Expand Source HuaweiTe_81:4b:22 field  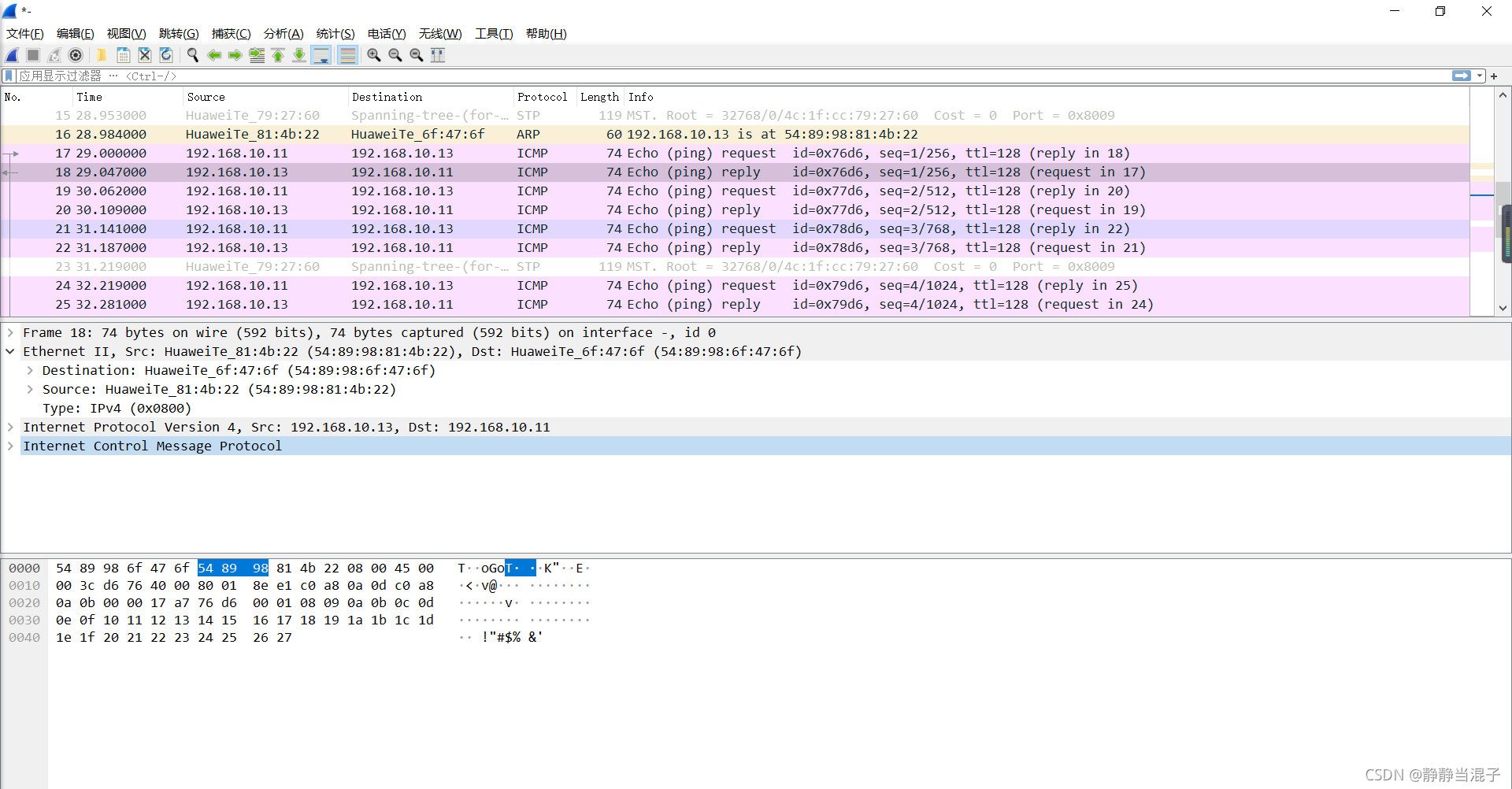click(29, 389)
